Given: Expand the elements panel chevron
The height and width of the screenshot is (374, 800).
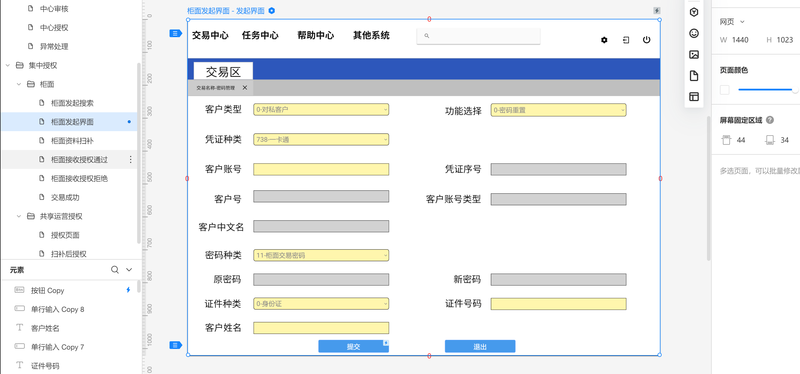Looking at the screenshot, I should tap(129, 270).
